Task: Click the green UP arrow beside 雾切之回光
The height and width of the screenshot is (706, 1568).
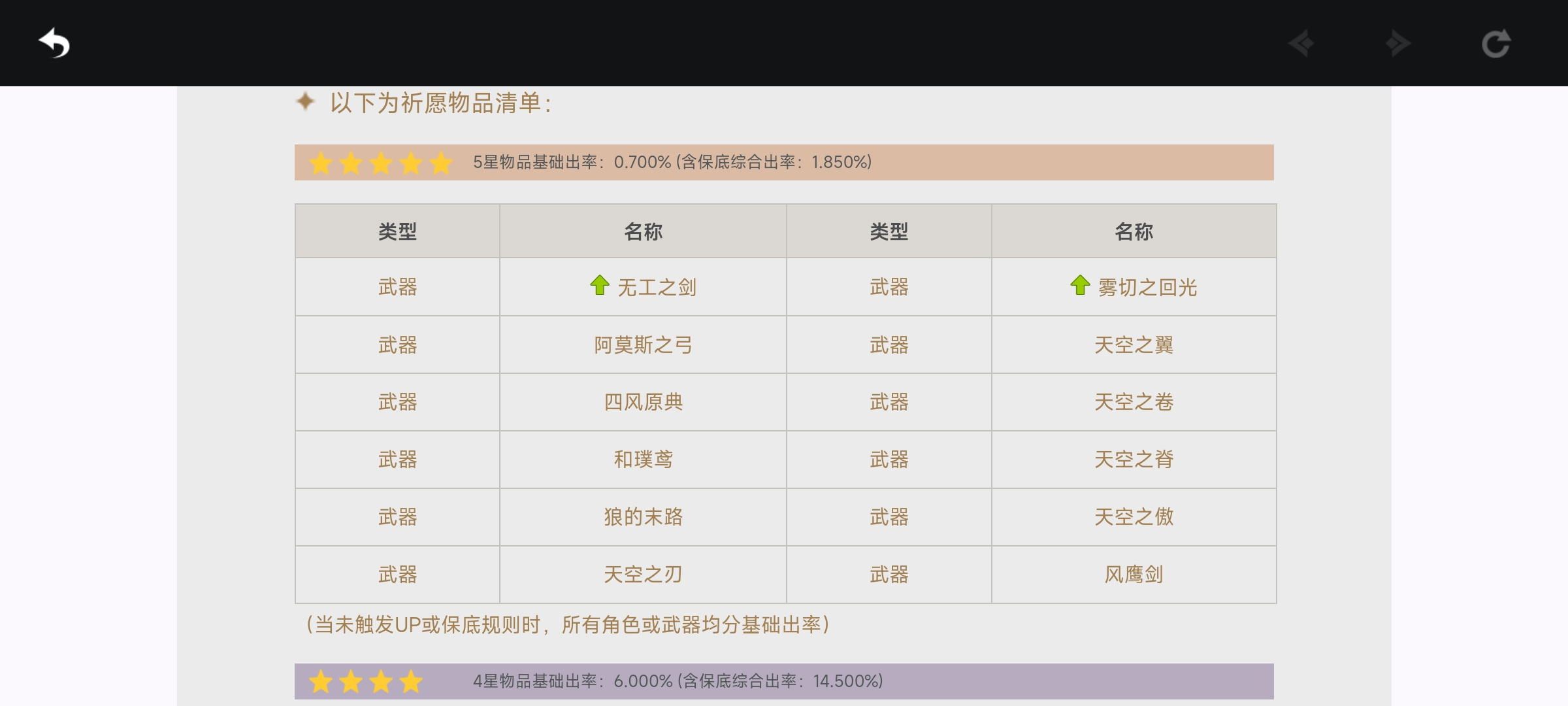Action: 1080,285
